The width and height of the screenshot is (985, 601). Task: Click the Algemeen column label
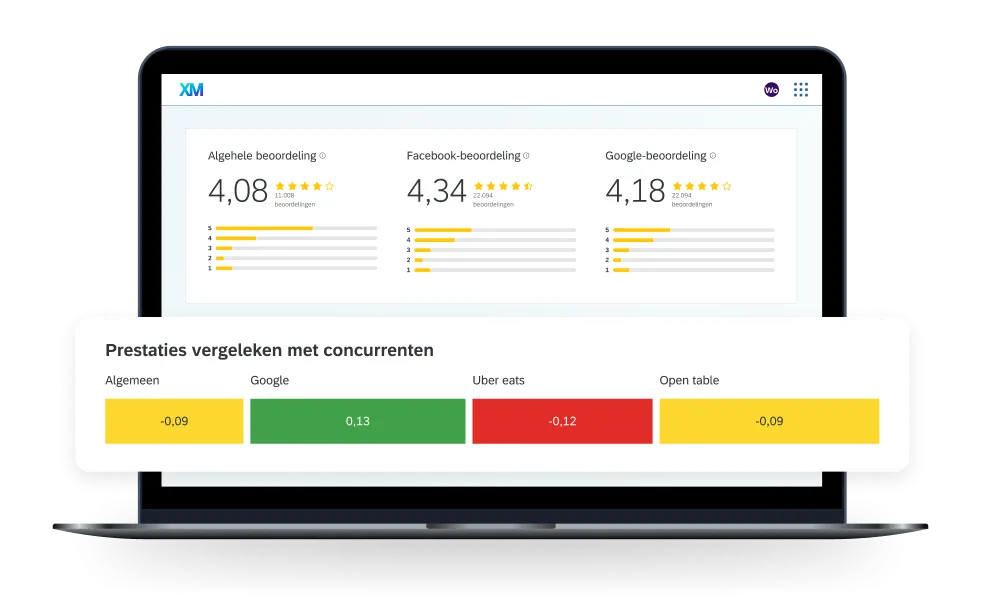(132, 380)
